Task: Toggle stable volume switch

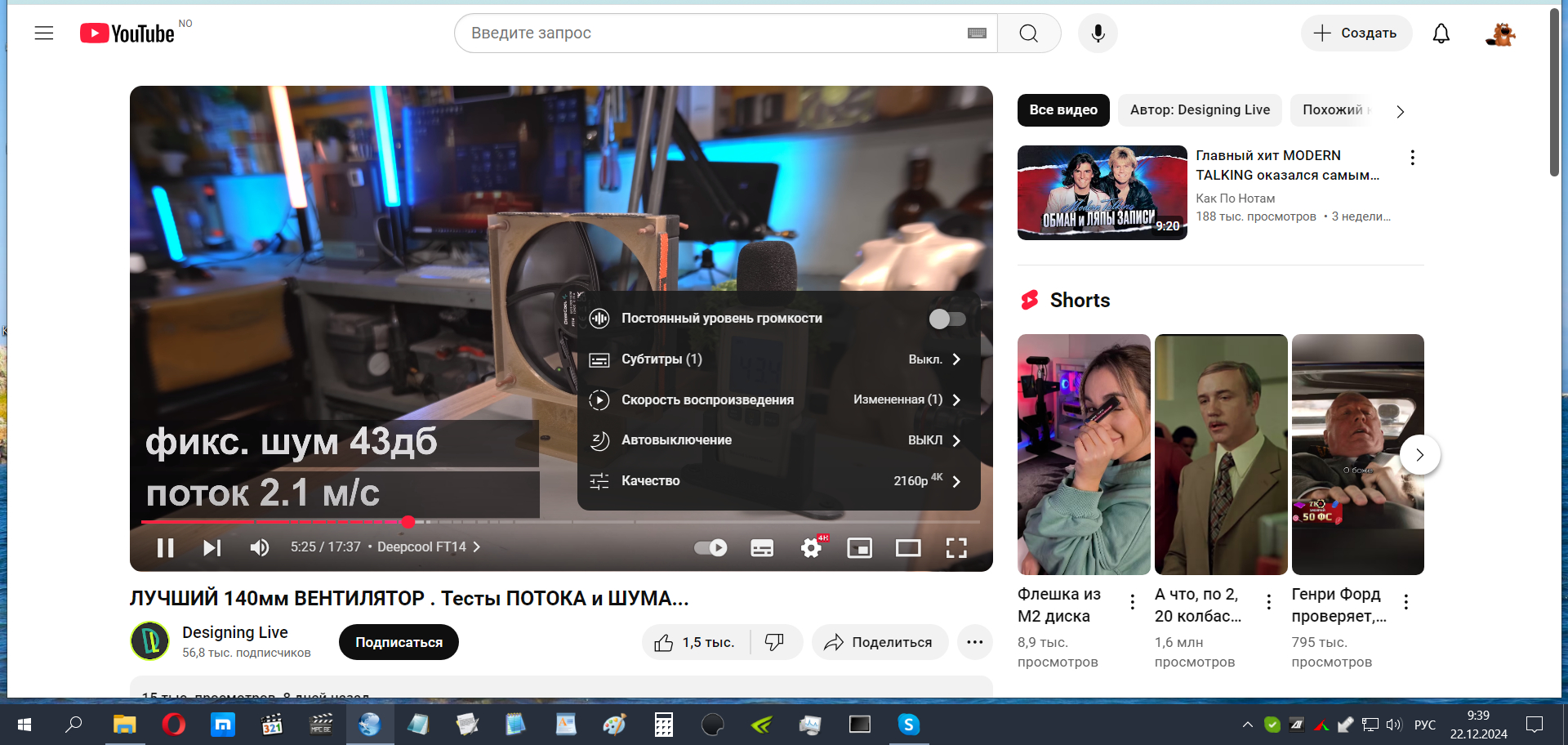Action: [x=947, y=319]
